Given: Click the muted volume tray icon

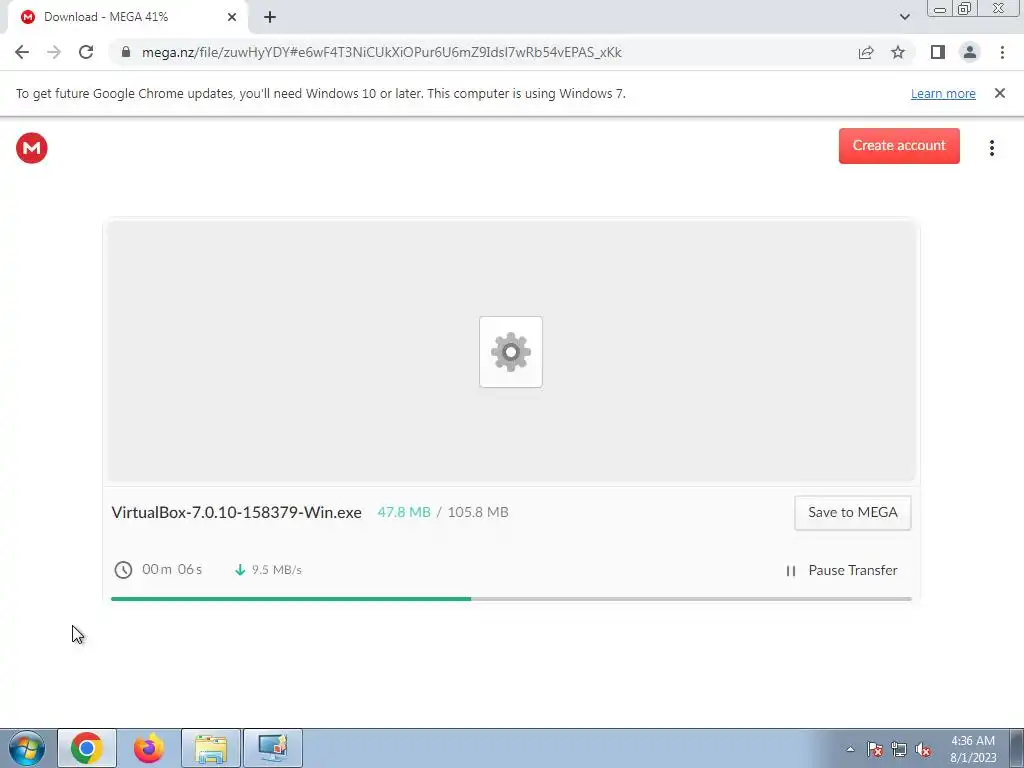Looking at the screenshot, I should coord(923,750).
